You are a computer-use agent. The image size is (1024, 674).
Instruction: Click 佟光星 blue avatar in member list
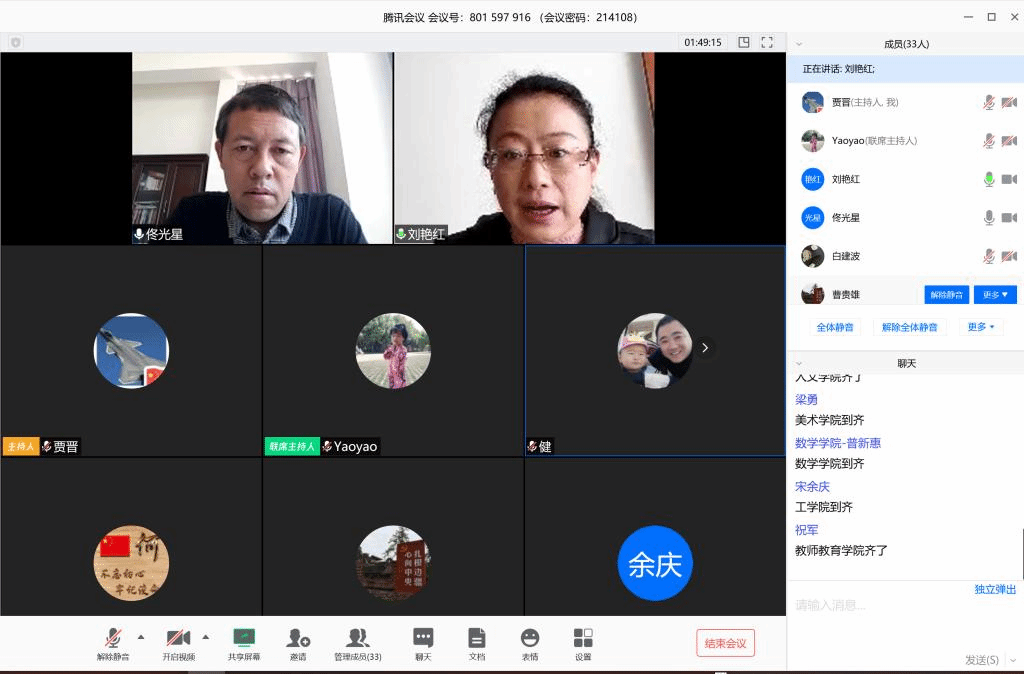pos(812,218)
